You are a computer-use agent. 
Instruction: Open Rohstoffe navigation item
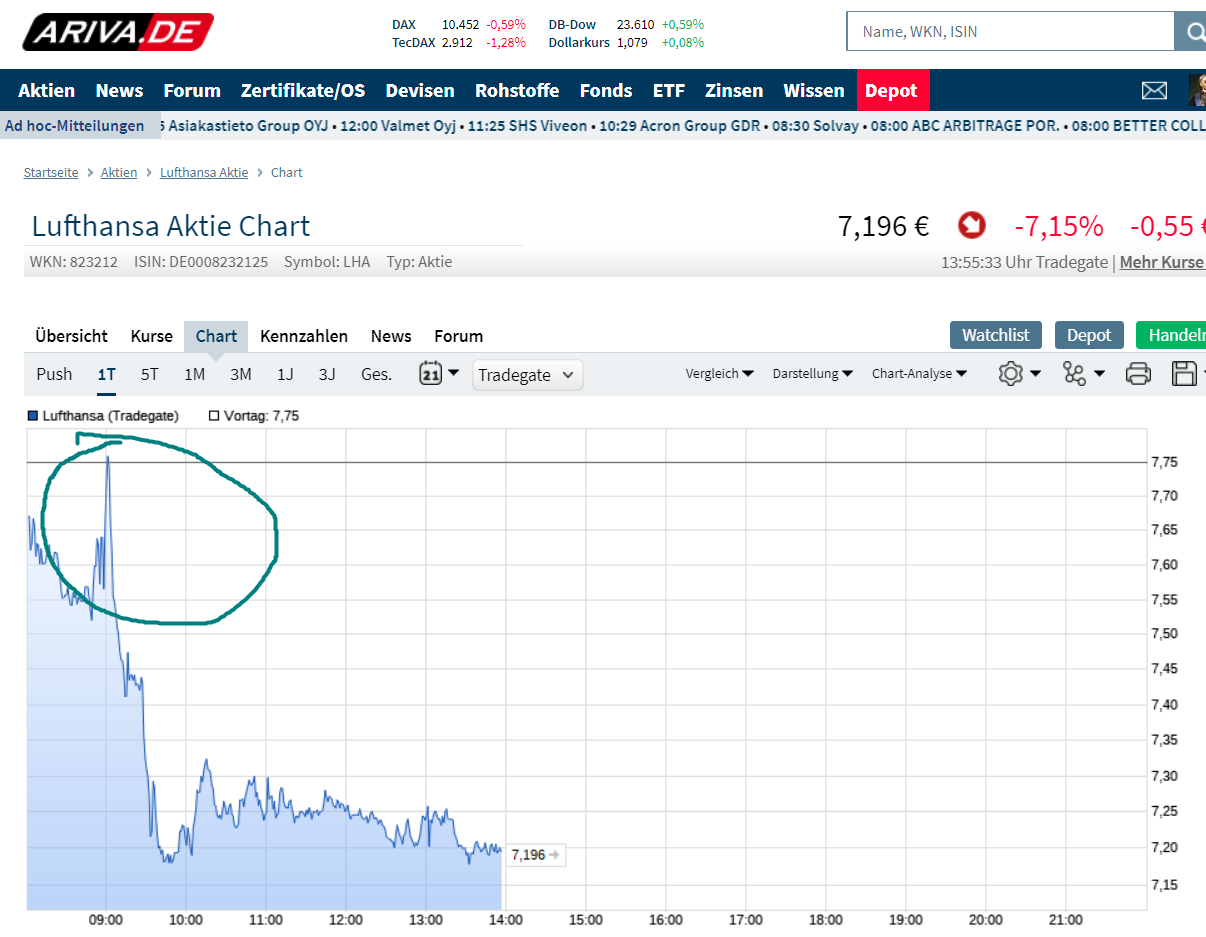pos(517,90)
